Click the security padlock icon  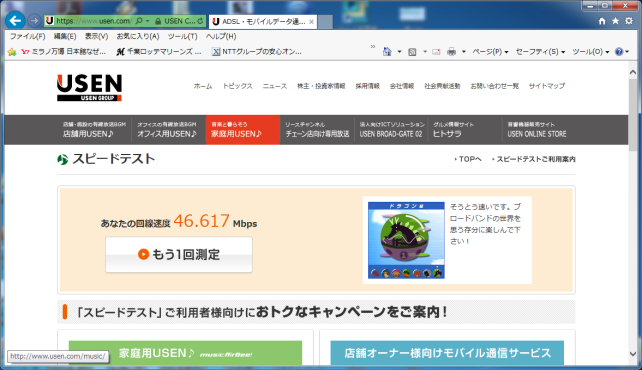[158, 21]
